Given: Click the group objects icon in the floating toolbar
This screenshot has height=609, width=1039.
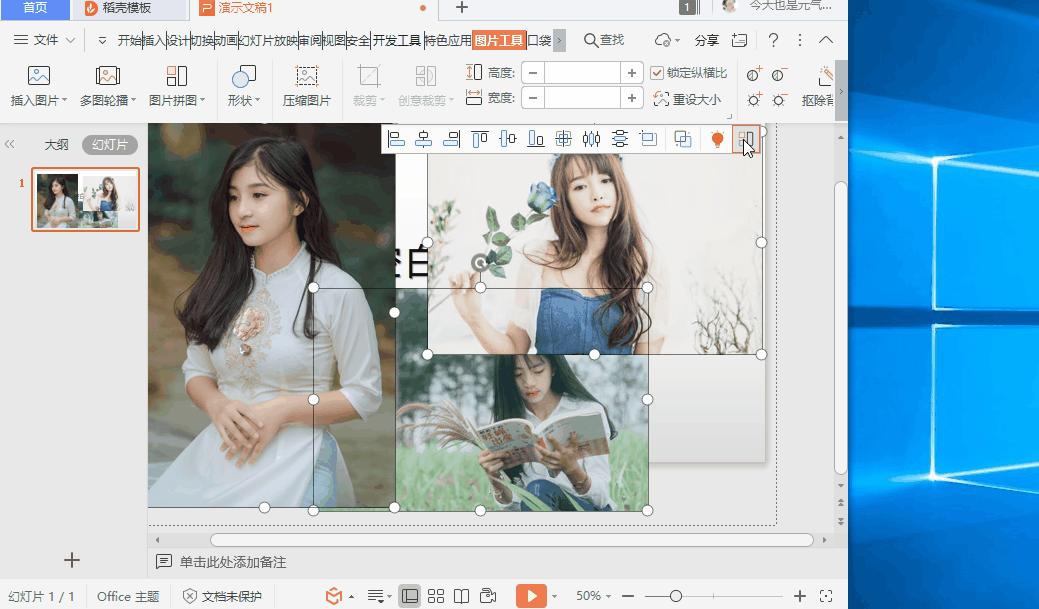Looking at the screenshot, I should (x=684, y=139).
